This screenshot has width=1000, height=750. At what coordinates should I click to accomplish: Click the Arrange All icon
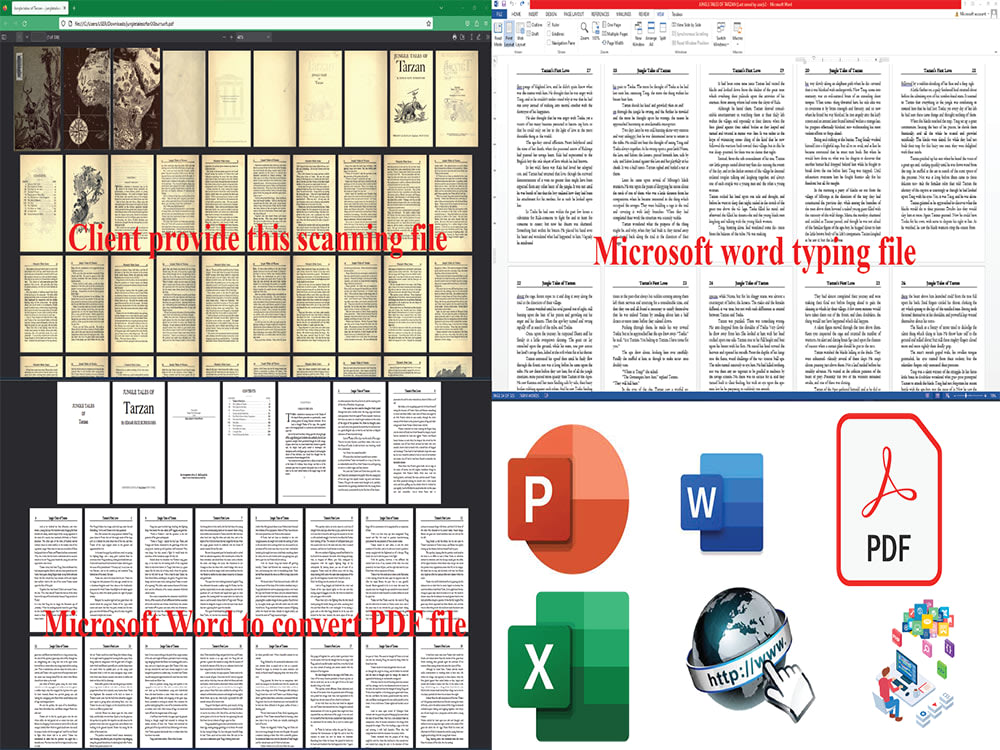651,34
